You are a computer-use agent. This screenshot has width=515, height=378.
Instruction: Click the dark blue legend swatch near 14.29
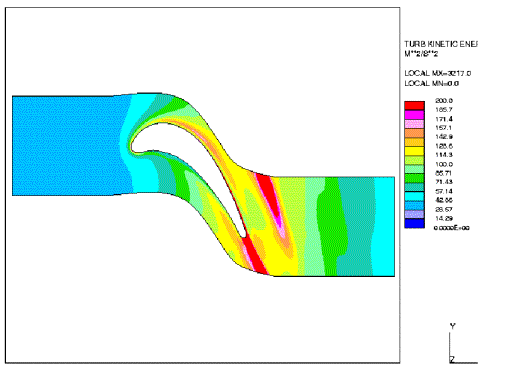(414, 223)
